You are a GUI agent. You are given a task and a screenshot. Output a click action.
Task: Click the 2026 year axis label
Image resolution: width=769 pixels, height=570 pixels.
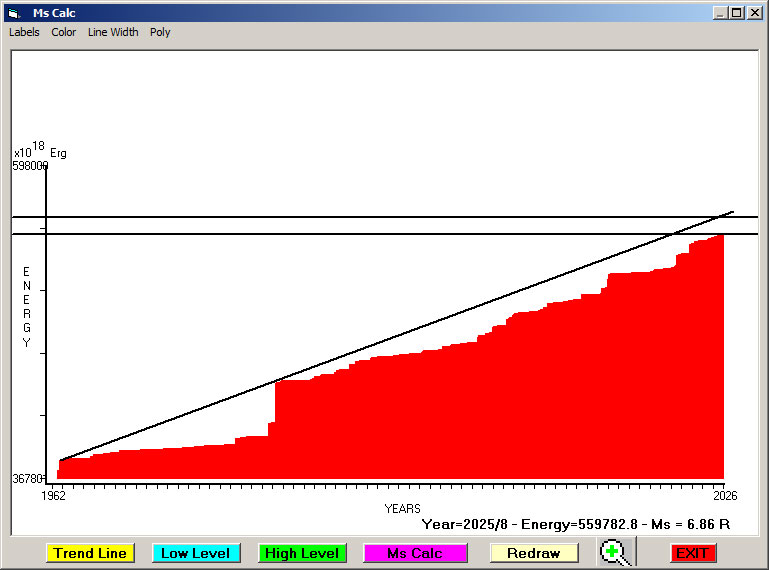pos(724,495)
